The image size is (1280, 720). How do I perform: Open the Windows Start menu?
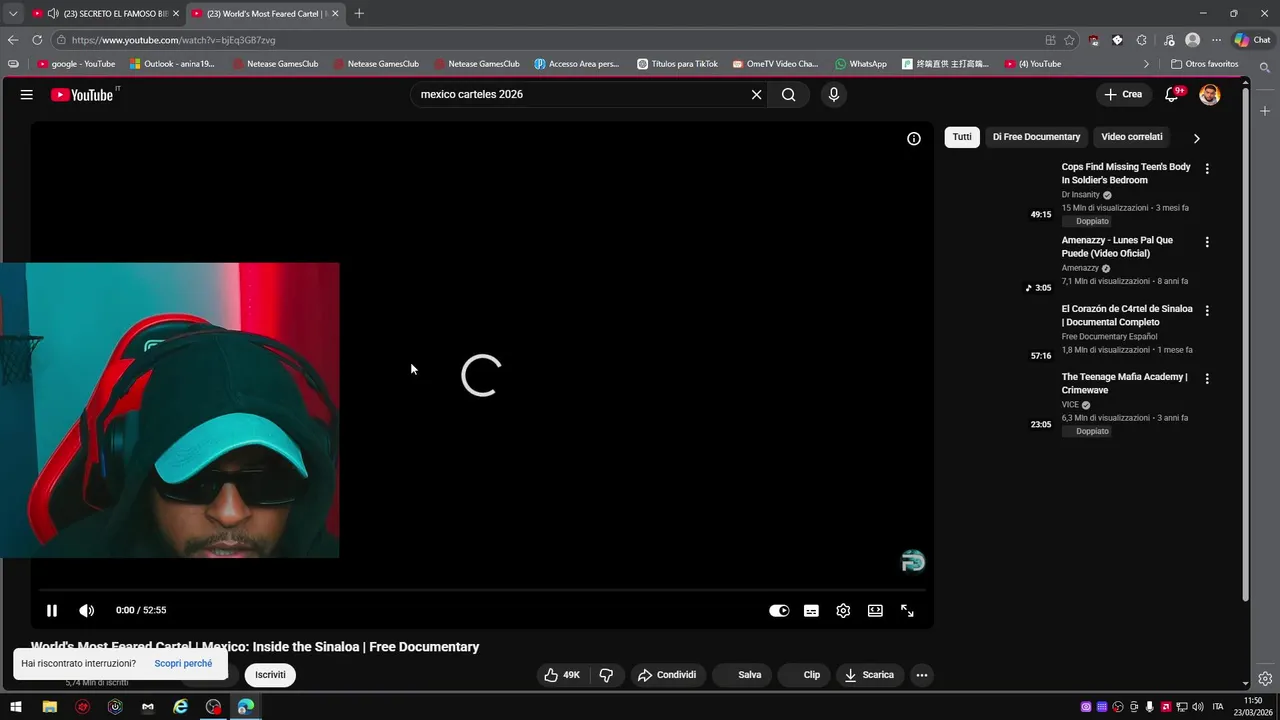pos(16,707)
